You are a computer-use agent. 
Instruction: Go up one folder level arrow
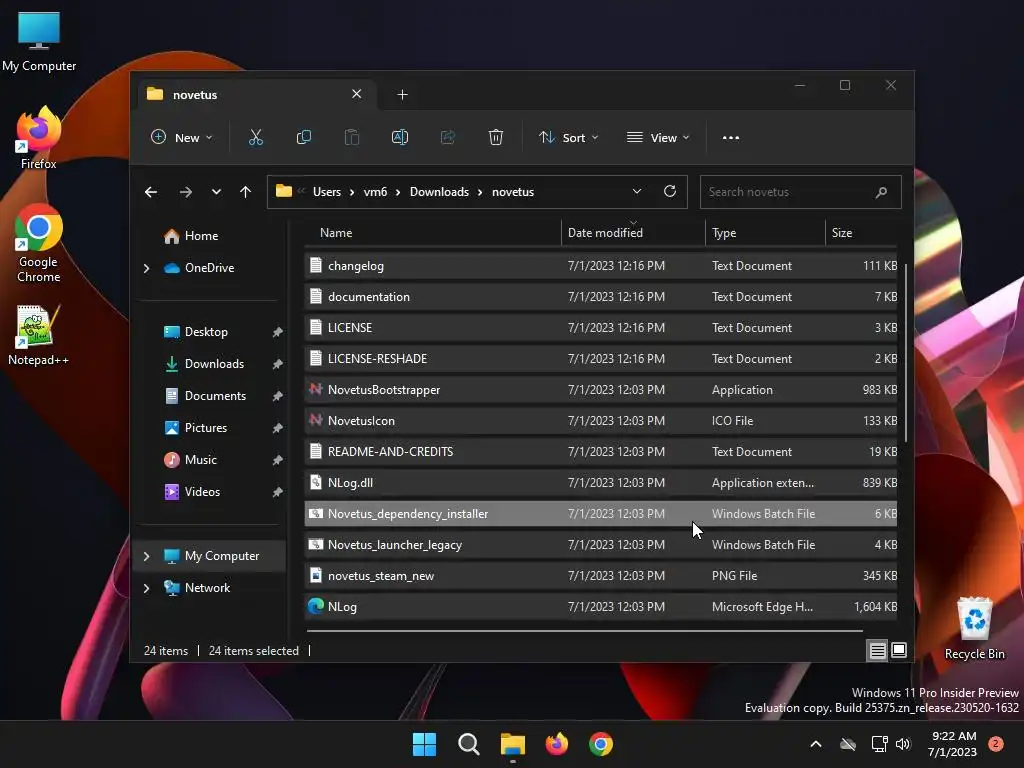pyautogui.click(x=246, y=192)
